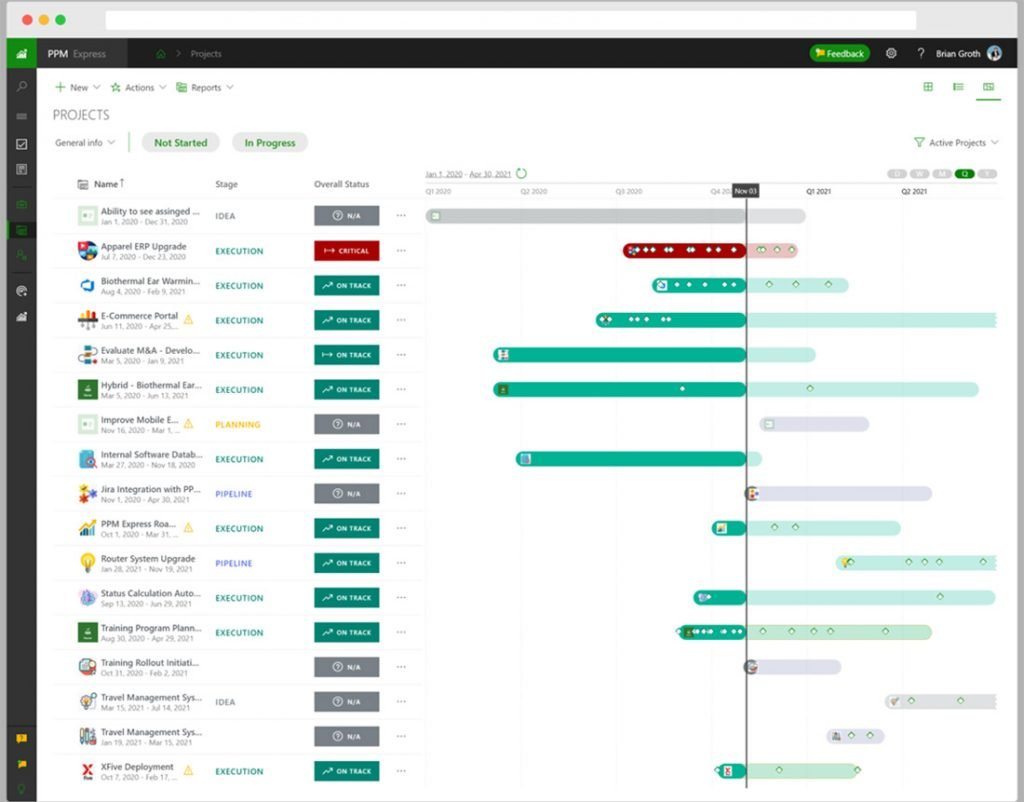Click the Improve Mobile planning timeline bar
Screen dimensions: 1024x802
pos(814,424)
